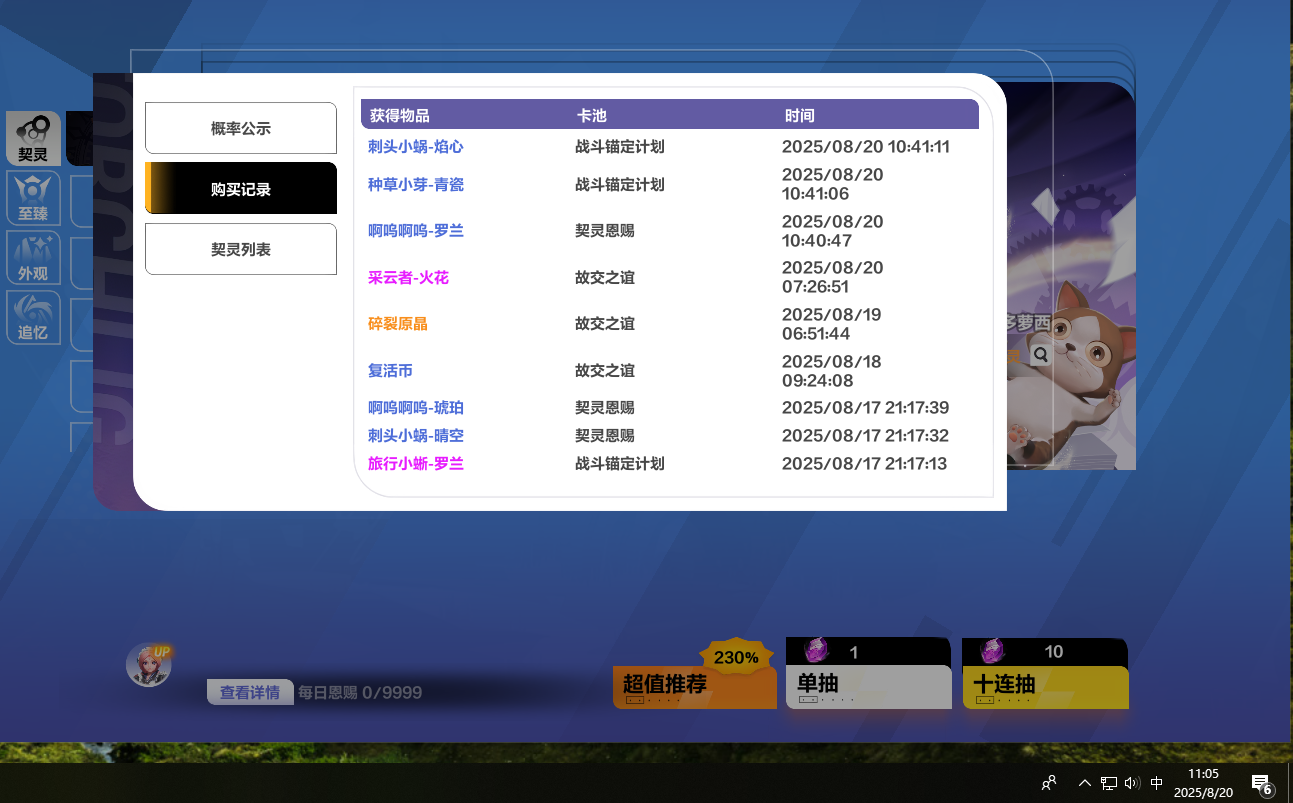Open the network status tray icon
1293x803 pixels.
tap(1109, 783)
